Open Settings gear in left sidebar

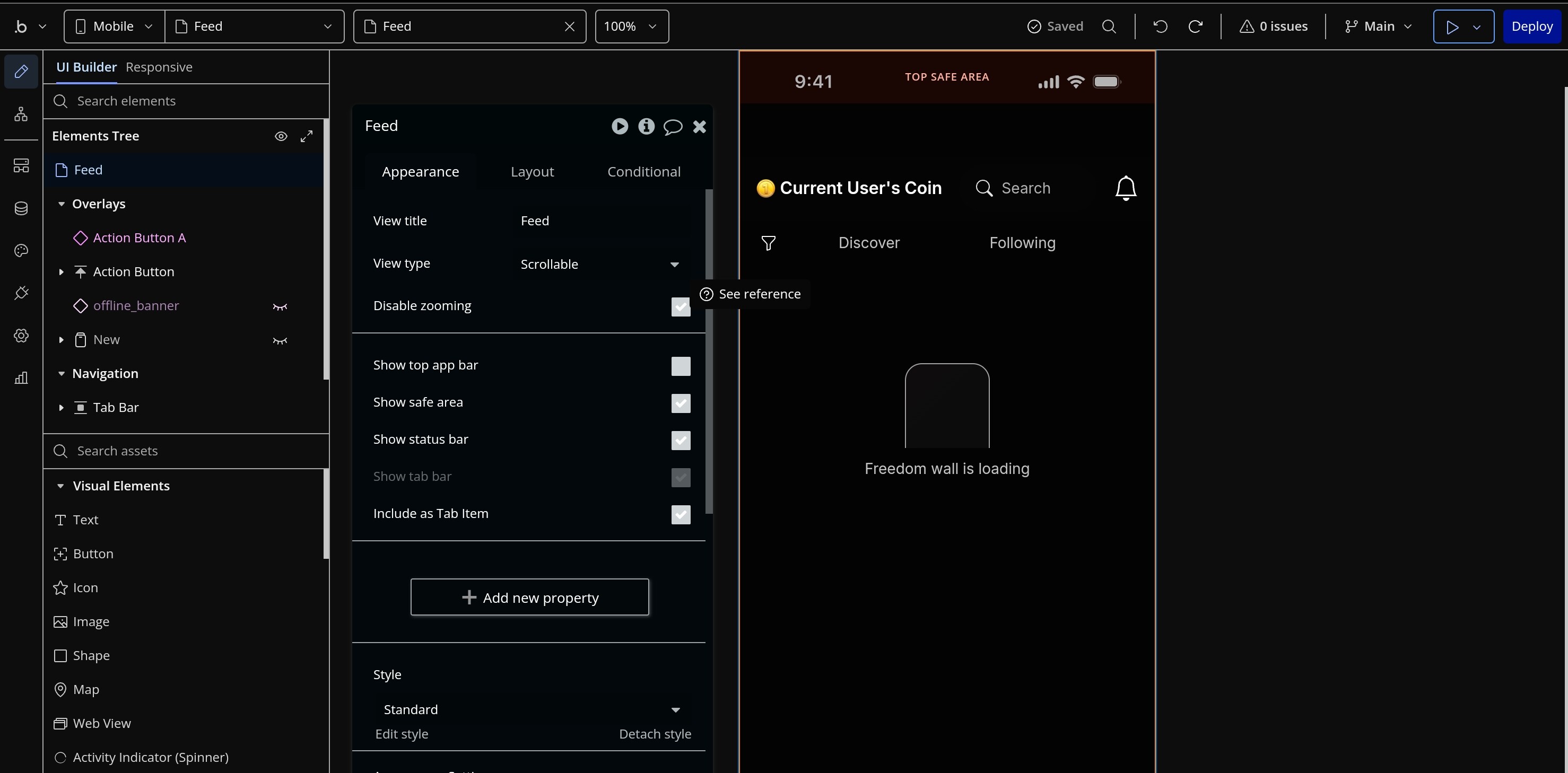tap(21, 336)
